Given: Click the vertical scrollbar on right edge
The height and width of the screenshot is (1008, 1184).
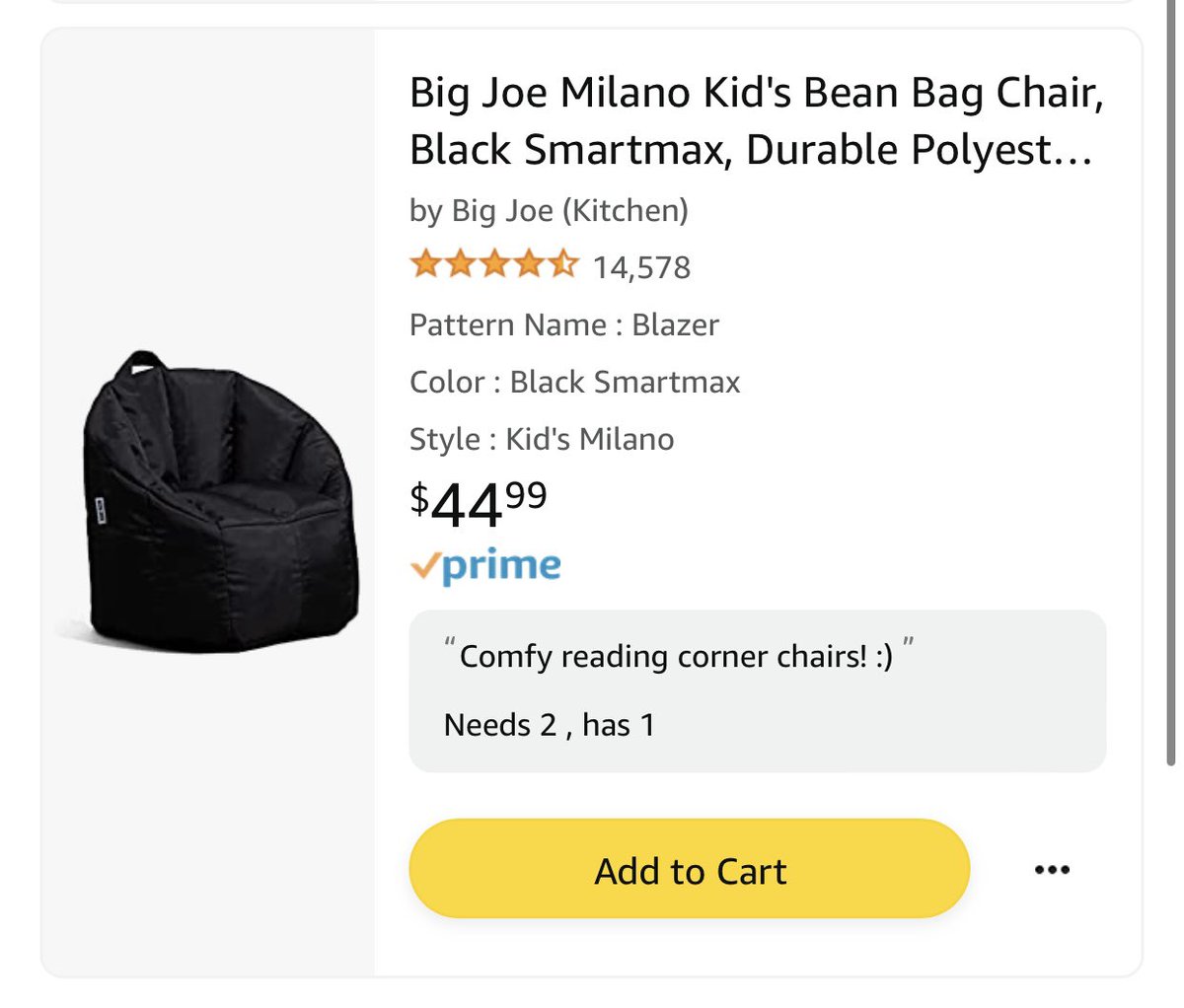Looking at the screenshot, I should coord(1171,395).
